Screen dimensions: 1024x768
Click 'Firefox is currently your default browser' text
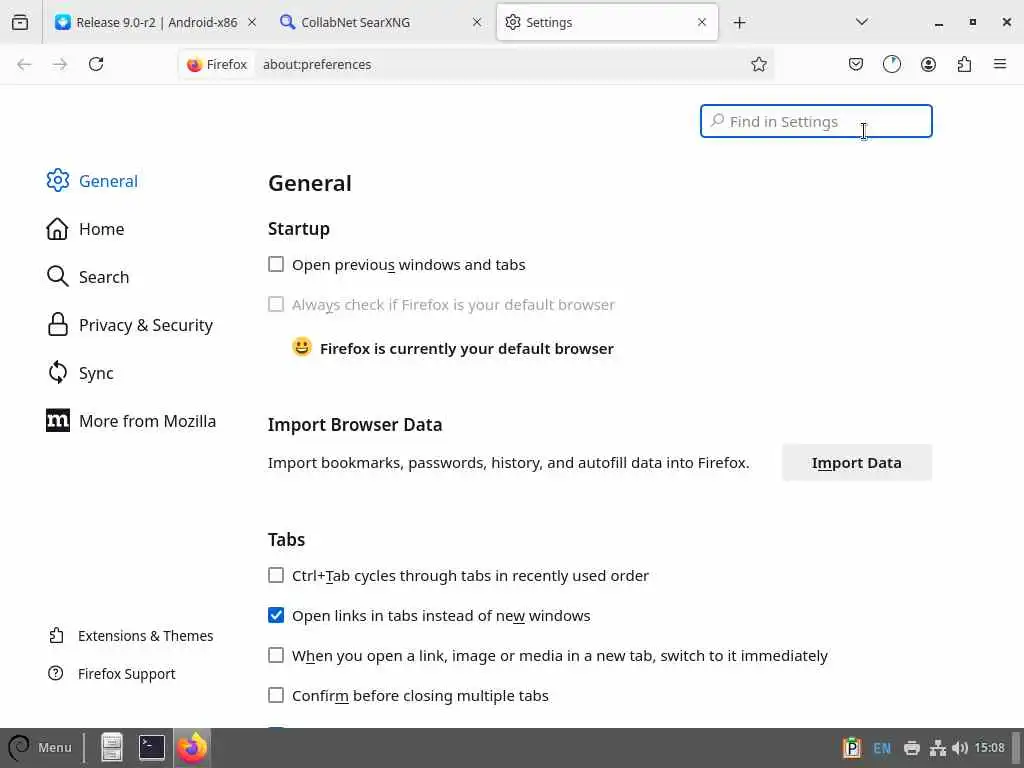click(467, 349)
